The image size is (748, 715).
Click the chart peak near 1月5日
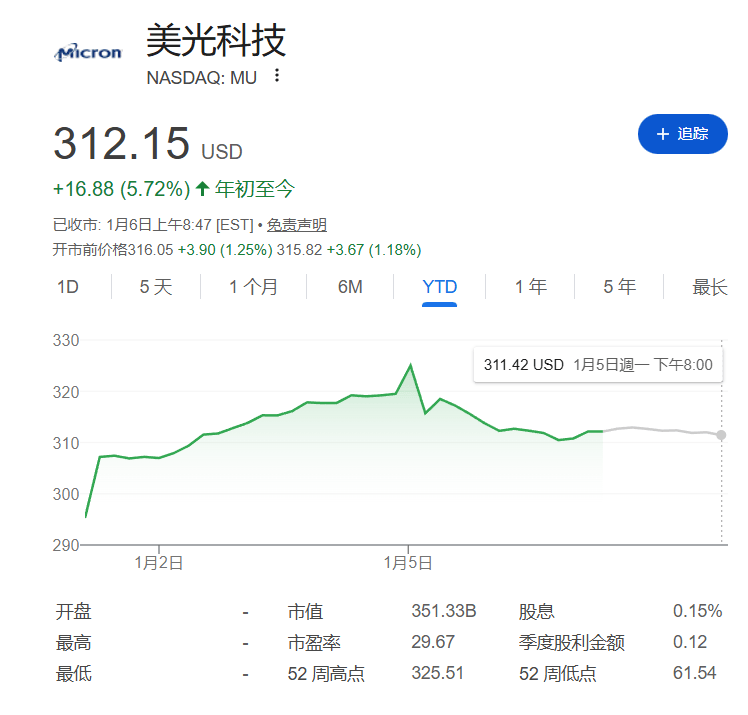click(410, 365)
